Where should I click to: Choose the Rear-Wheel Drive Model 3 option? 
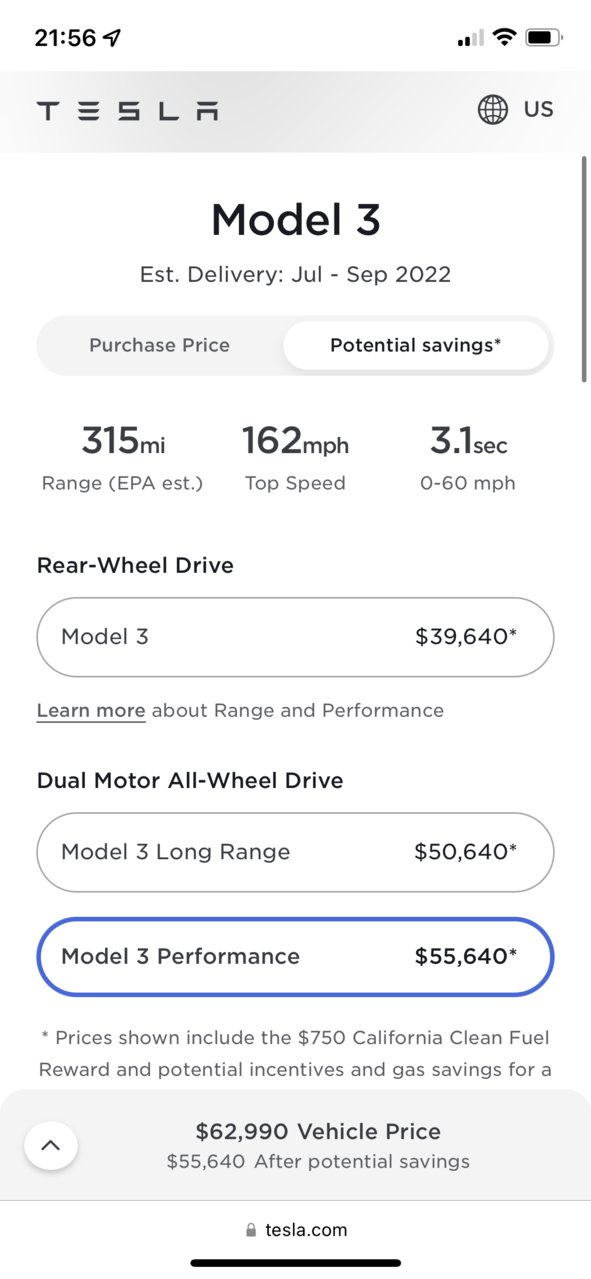(295, 637)
